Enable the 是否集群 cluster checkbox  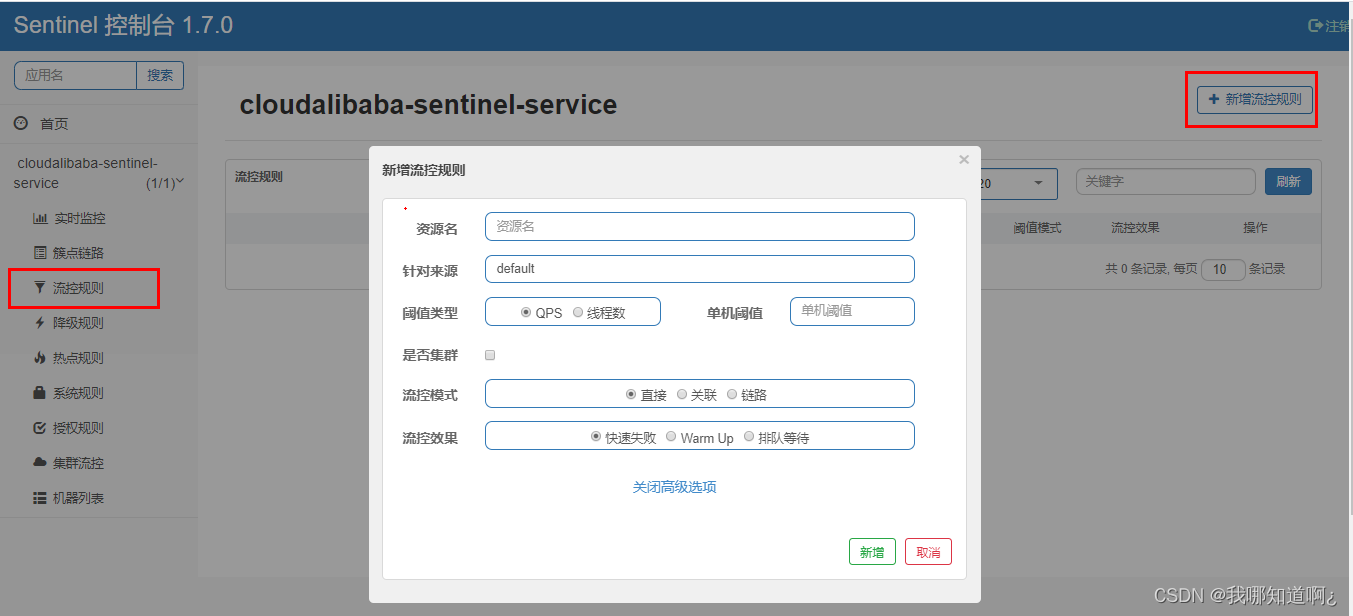[489, 354]
